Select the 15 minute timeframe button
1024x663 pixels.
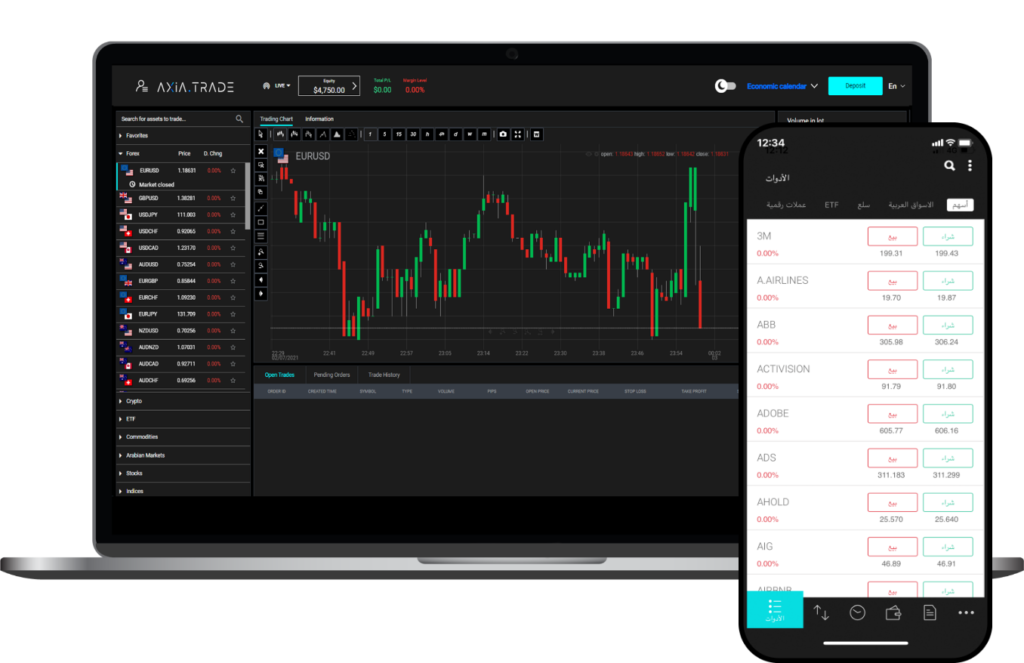399,135
